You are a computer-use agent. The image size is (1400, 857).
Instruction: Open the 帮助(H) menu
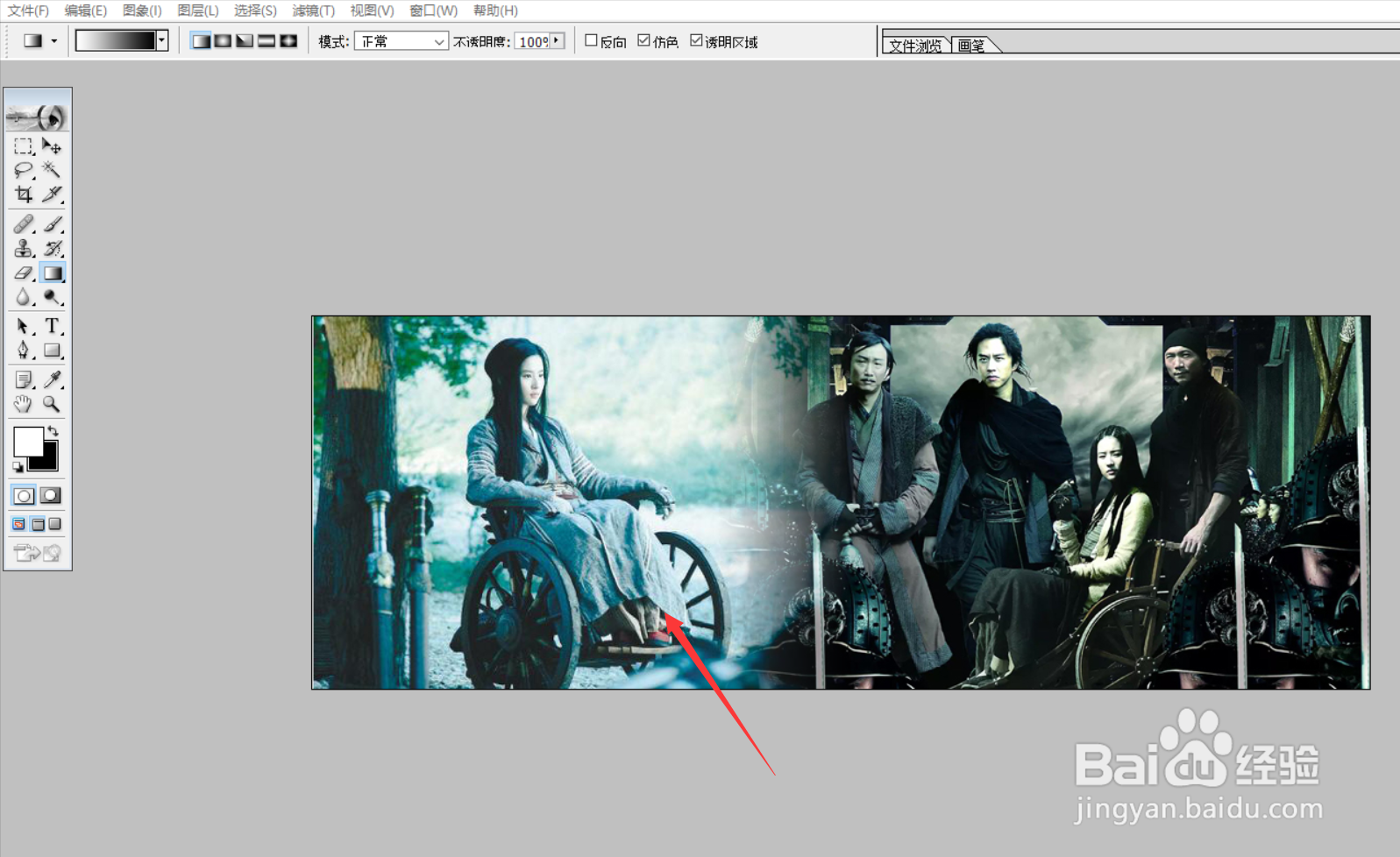(495, 11)
